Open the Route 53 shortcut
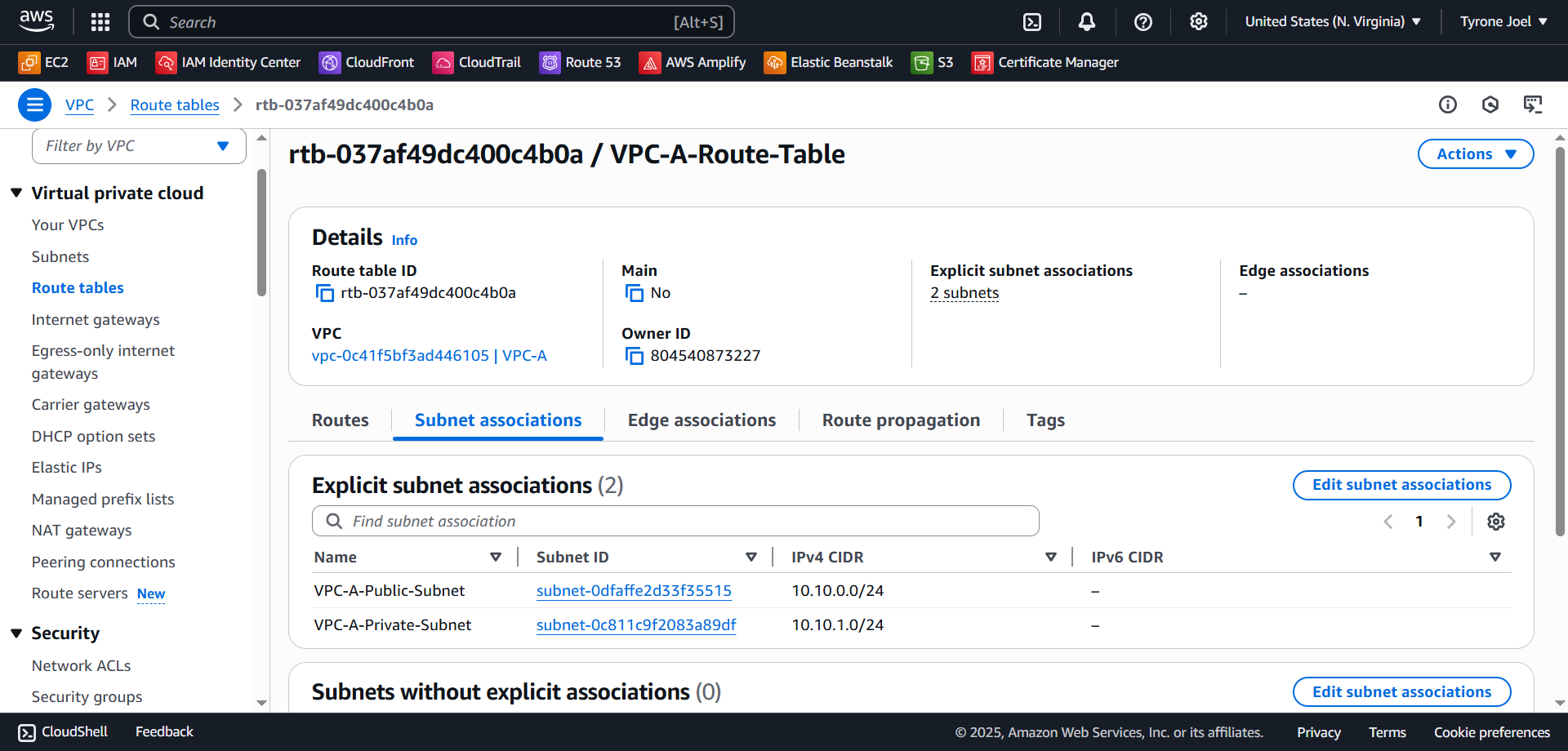The image size is (1568, 751). 581,63
